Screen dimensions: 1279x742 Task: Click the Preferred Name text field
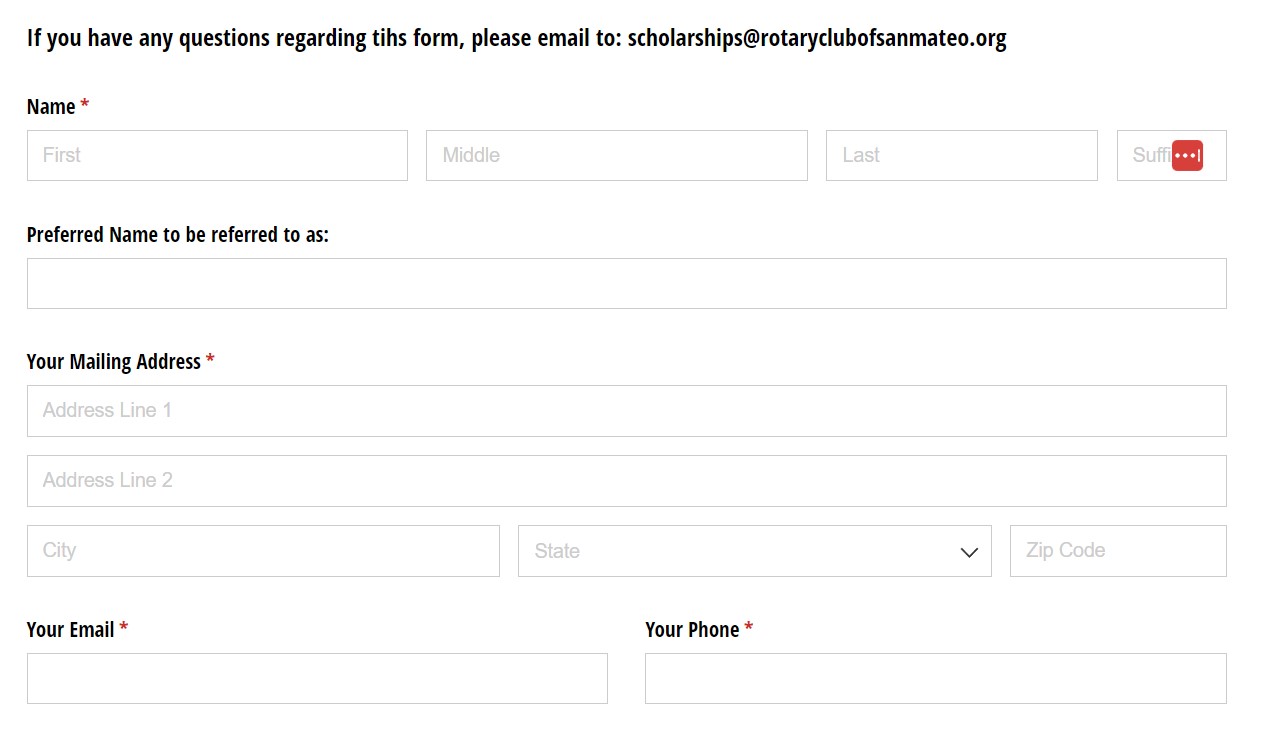coord(626,284)
